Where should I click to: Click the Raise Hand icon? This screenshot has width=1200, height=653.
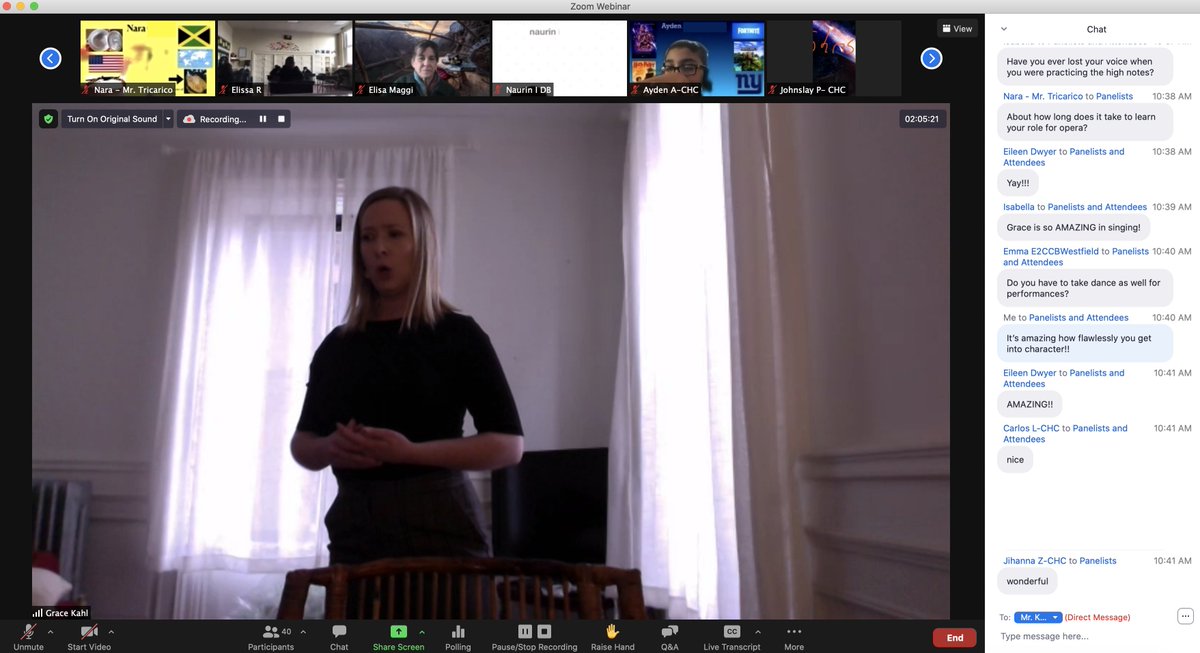click(611, 631)
